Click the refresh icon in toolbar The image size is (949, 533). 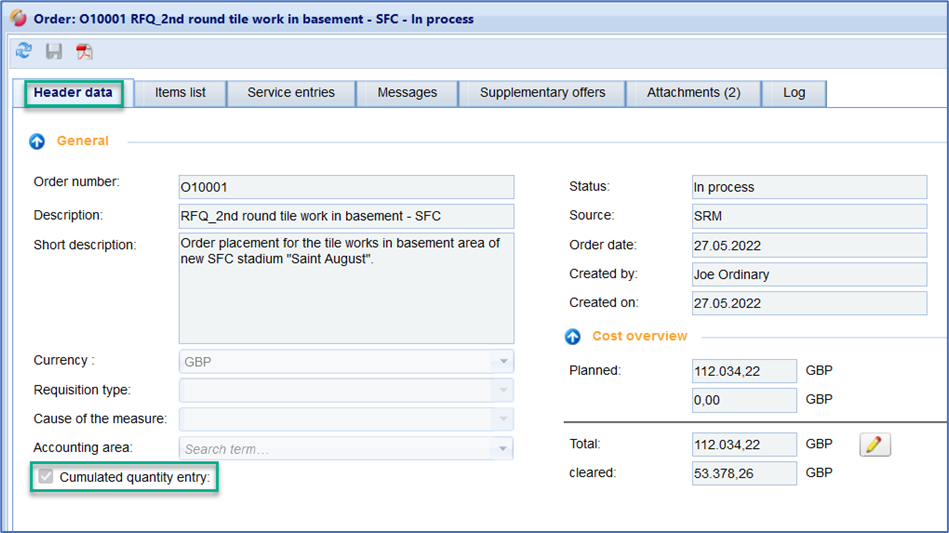[24, 51]
